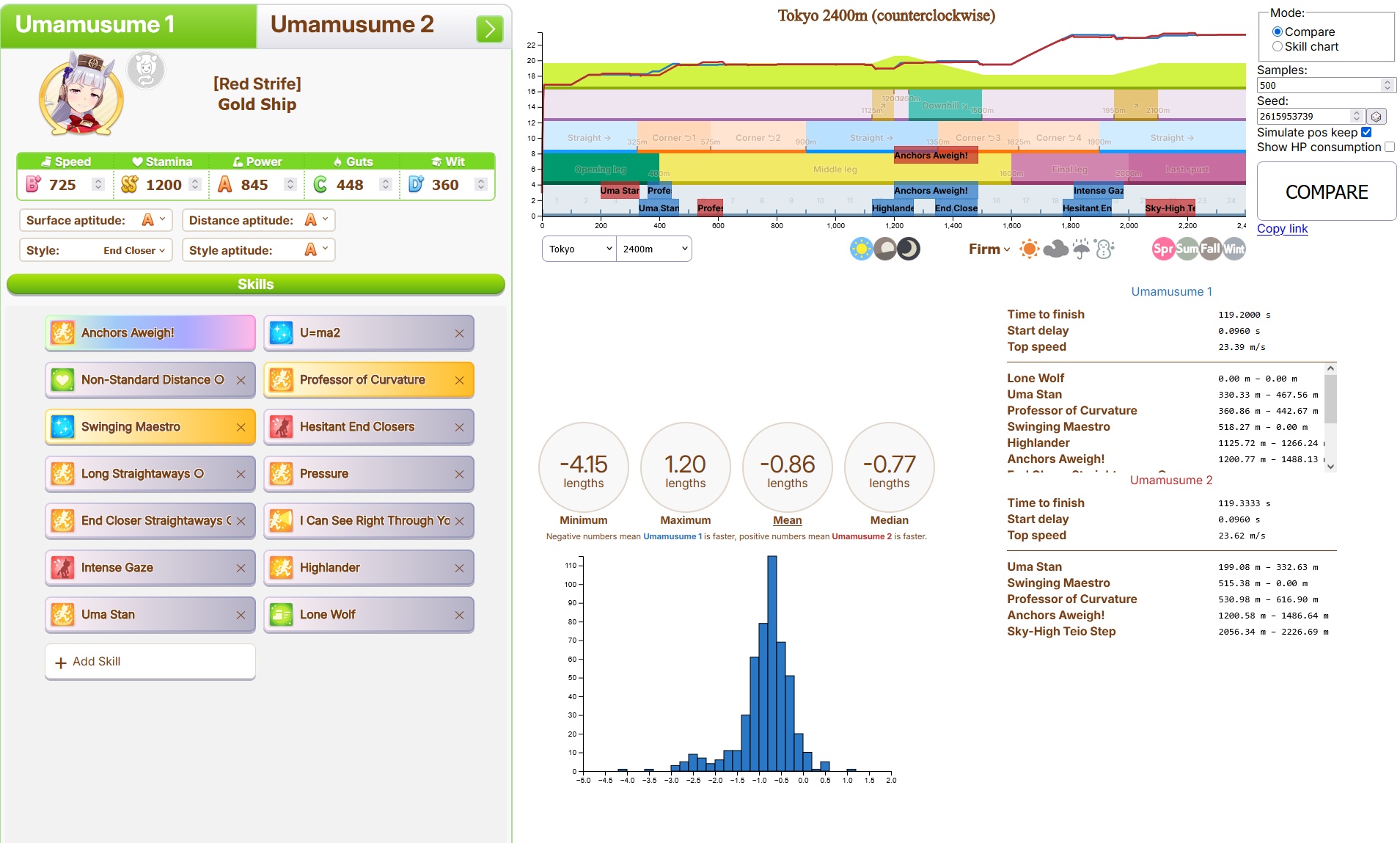Set weather to snowy snowman

(x=1104, y=249)
